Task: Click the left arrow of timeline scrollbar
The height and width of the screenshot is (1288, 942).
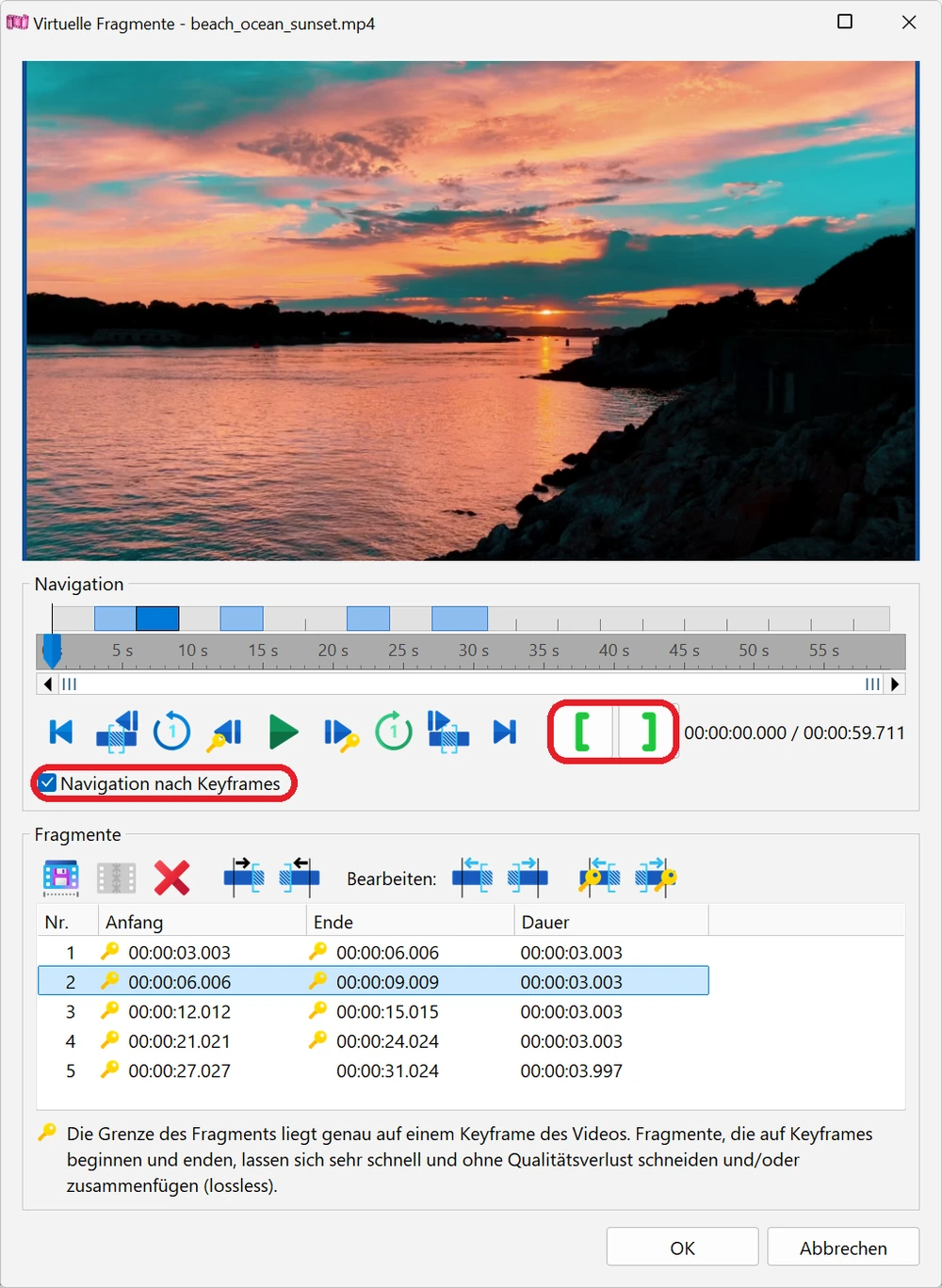Action: (x=47, y=684)
